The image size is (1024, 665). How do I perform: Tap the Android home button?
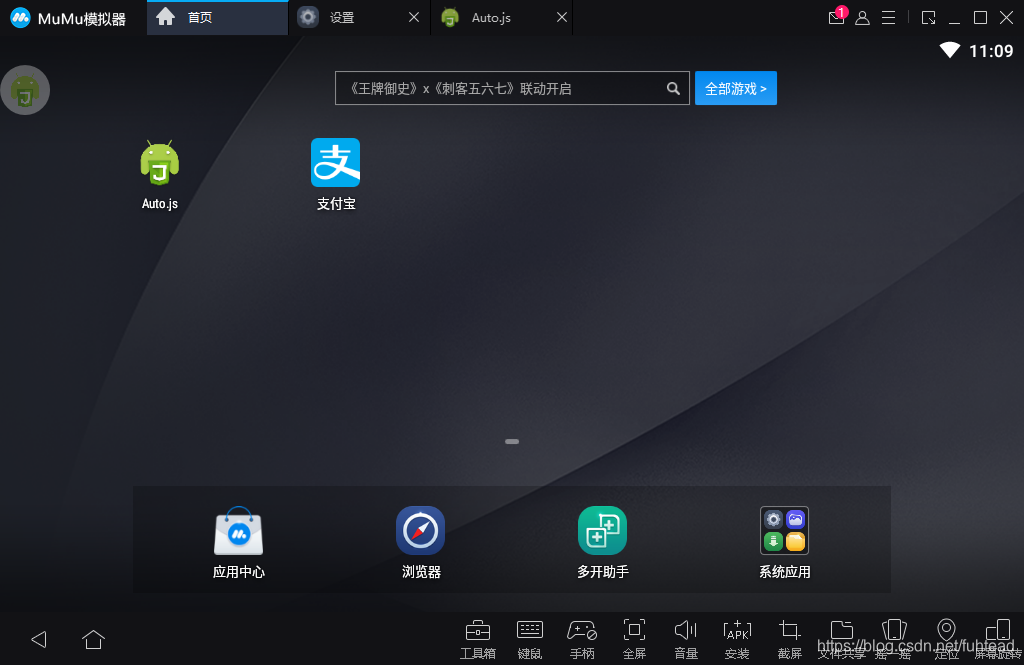[93, 639]
